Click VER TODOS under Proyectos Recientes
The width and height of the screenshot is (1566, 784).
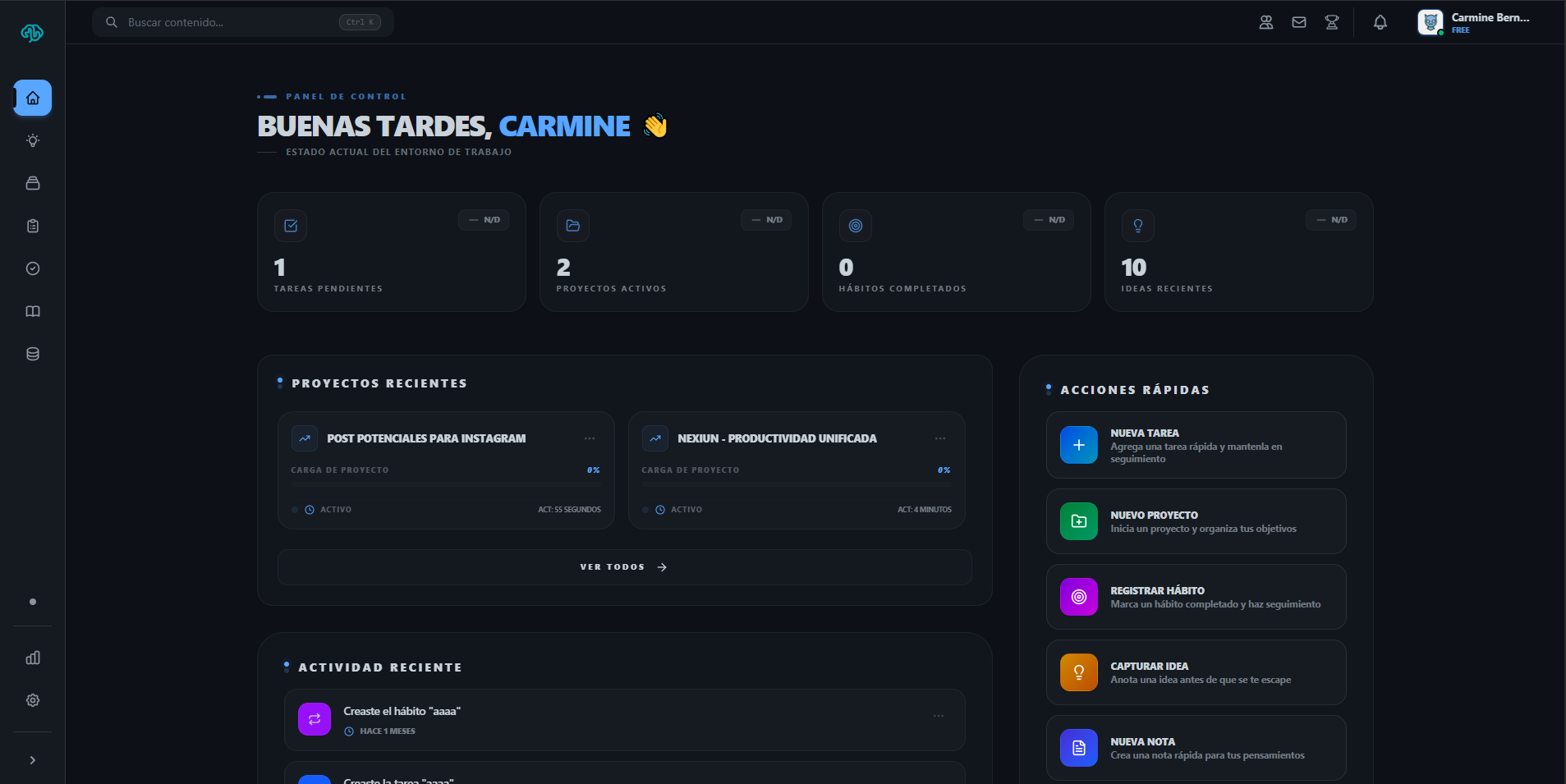click(x=623, y=566)
